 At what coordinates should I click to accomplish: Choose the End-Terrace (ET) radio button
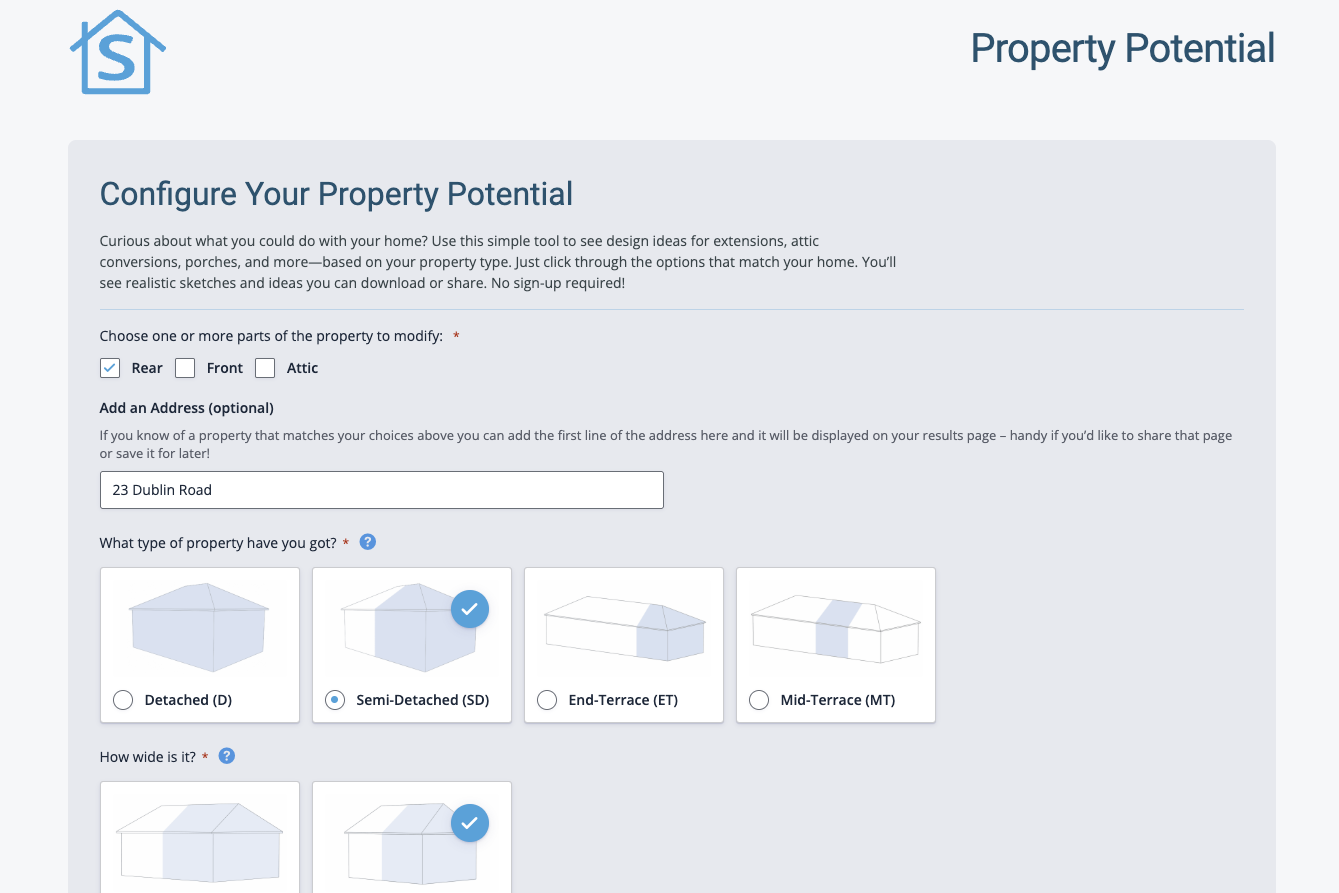pos(547,700)
